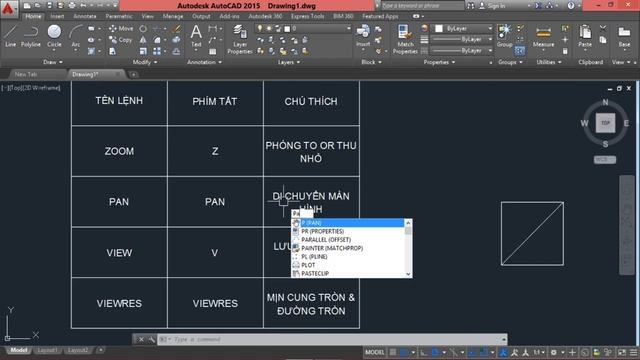Select the Arc tool
This screenshot has width=640, height=360.
click(76, 37)
